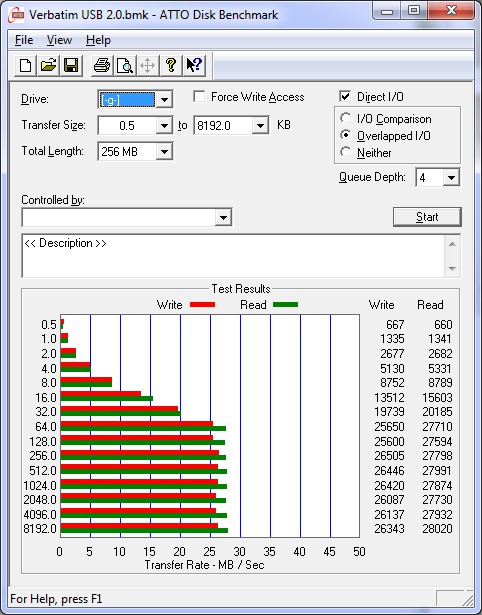Save benchmark with the floppy disk icon
Viewport: 482px width, 615px height.
coord(71,66)
